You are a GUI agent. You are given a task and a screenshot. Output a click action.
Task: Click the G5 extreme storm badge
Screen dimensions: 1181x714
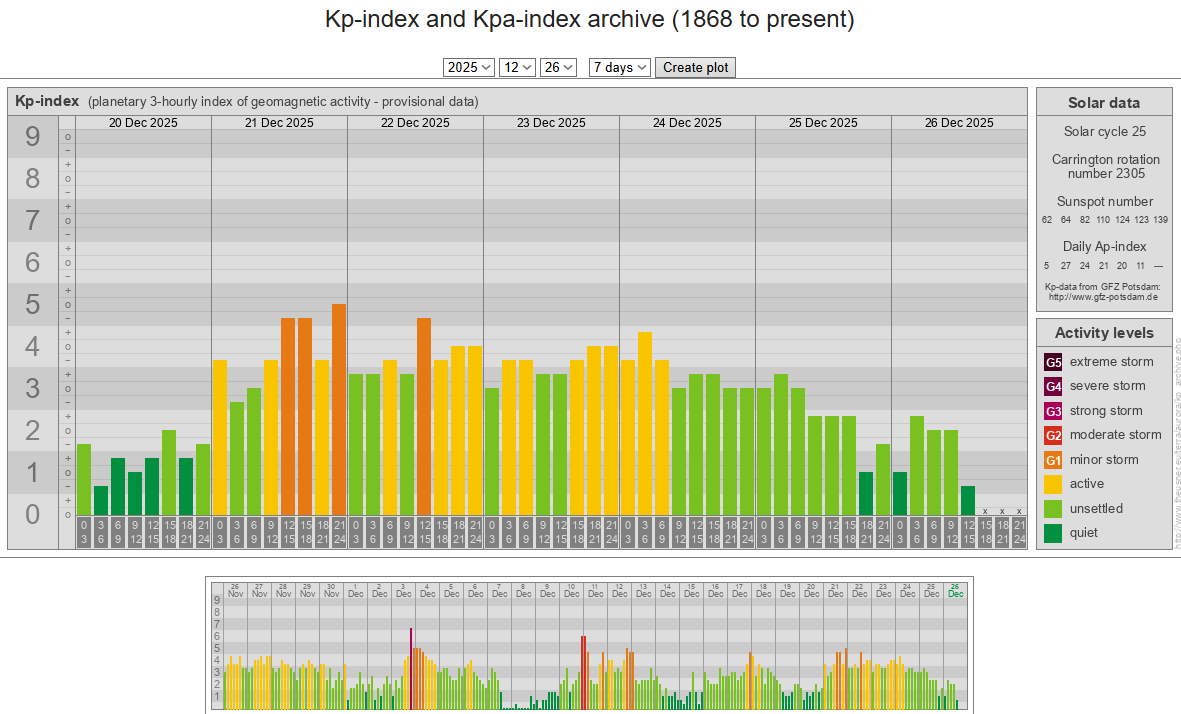[x=1053, y=362]
